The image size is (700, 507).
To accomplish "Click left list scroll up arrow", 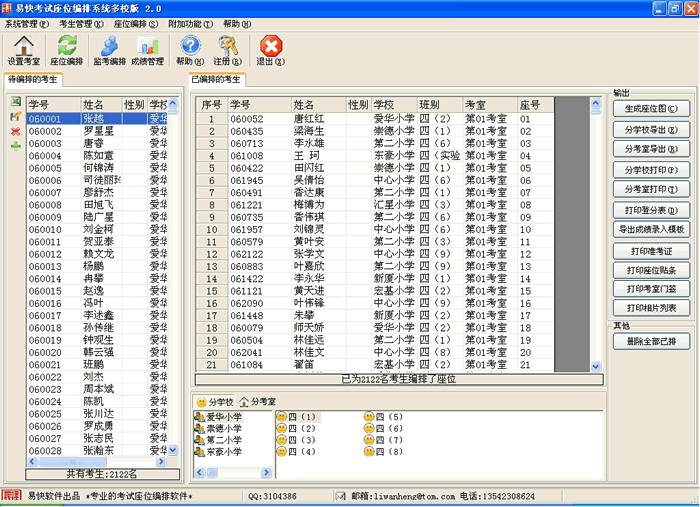I will 173,103.
